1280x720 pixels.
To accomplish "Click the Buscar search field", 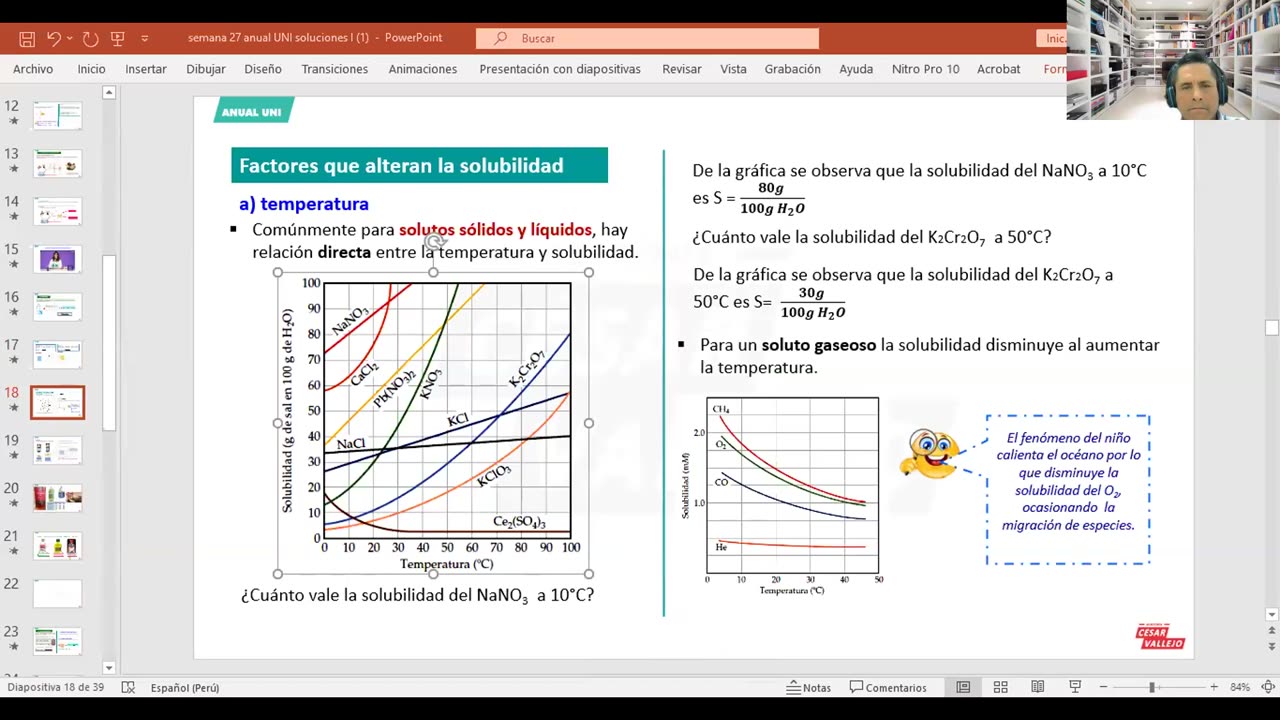I will click(x=647, y=38).
